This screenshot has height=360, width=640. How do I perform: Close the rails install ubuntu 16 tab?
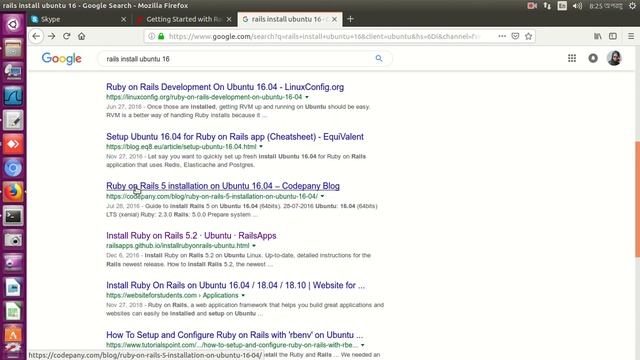[334, 19]
